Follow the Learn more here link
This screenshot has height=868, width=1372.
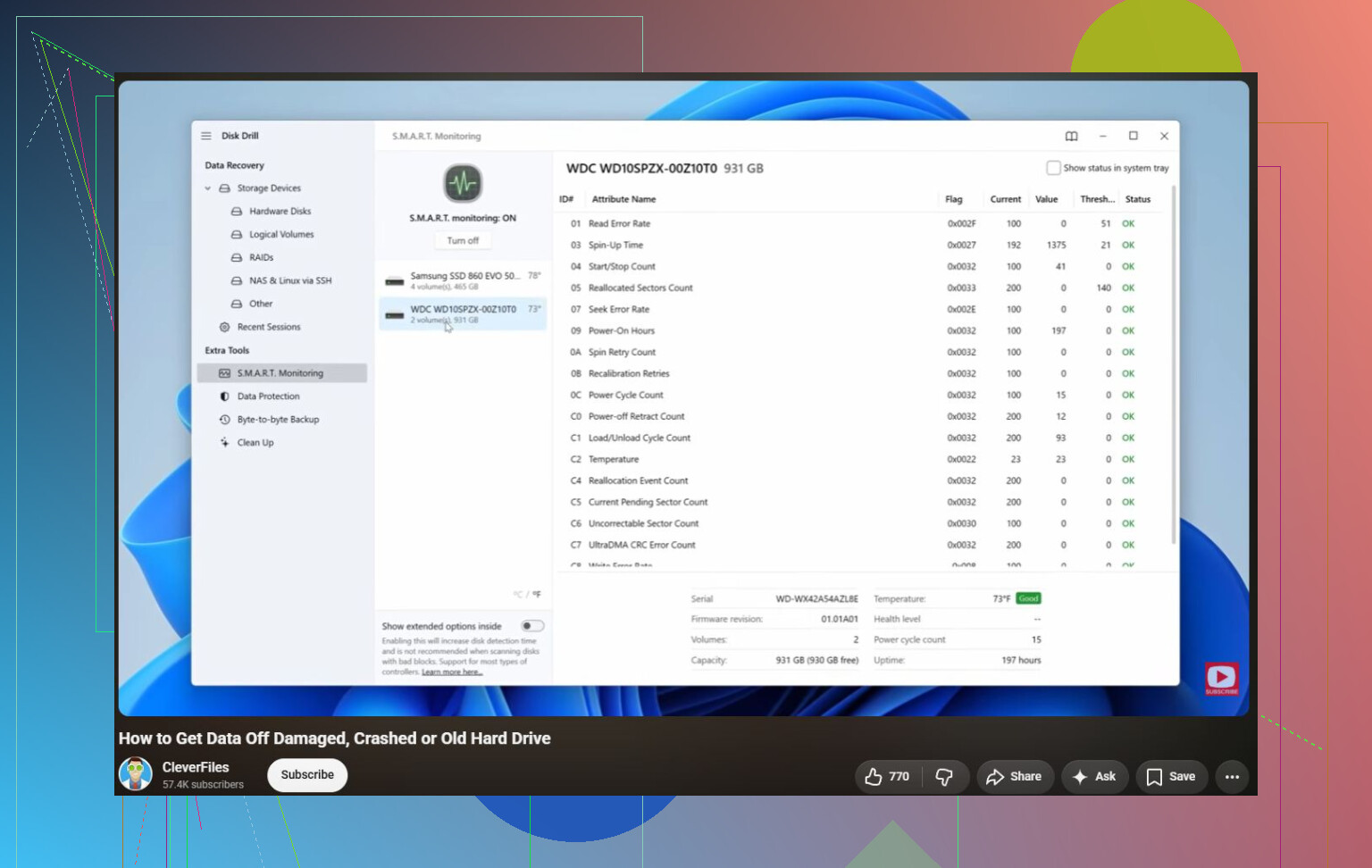click(x=452, y=672)
